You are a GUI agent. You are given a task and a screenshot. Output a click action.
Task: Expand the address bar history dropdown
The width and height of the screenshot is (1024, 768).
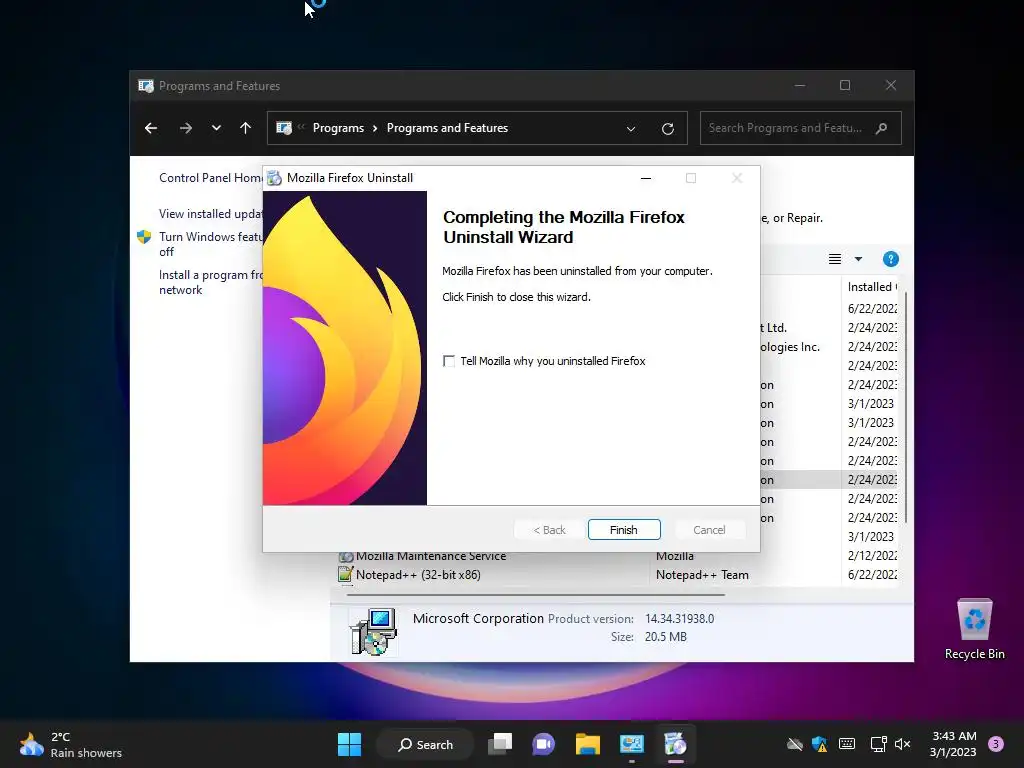point(631,129)
